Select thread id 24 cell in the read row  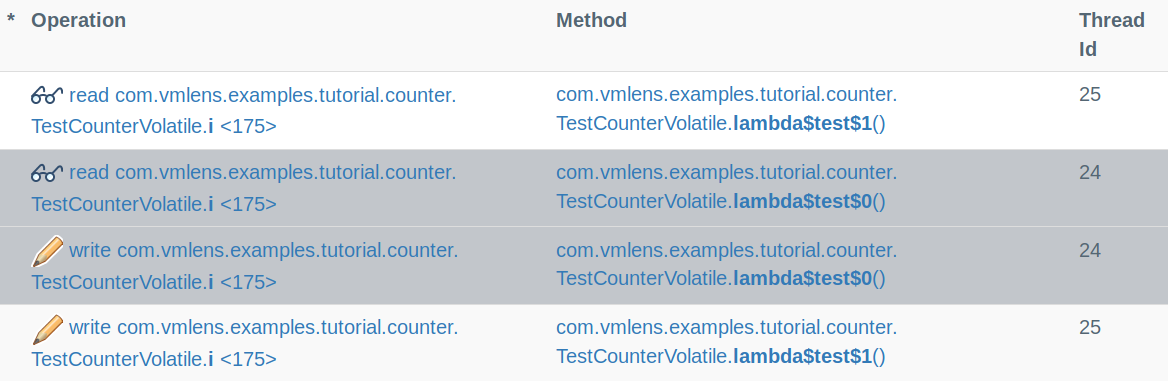coord(1090,173)
